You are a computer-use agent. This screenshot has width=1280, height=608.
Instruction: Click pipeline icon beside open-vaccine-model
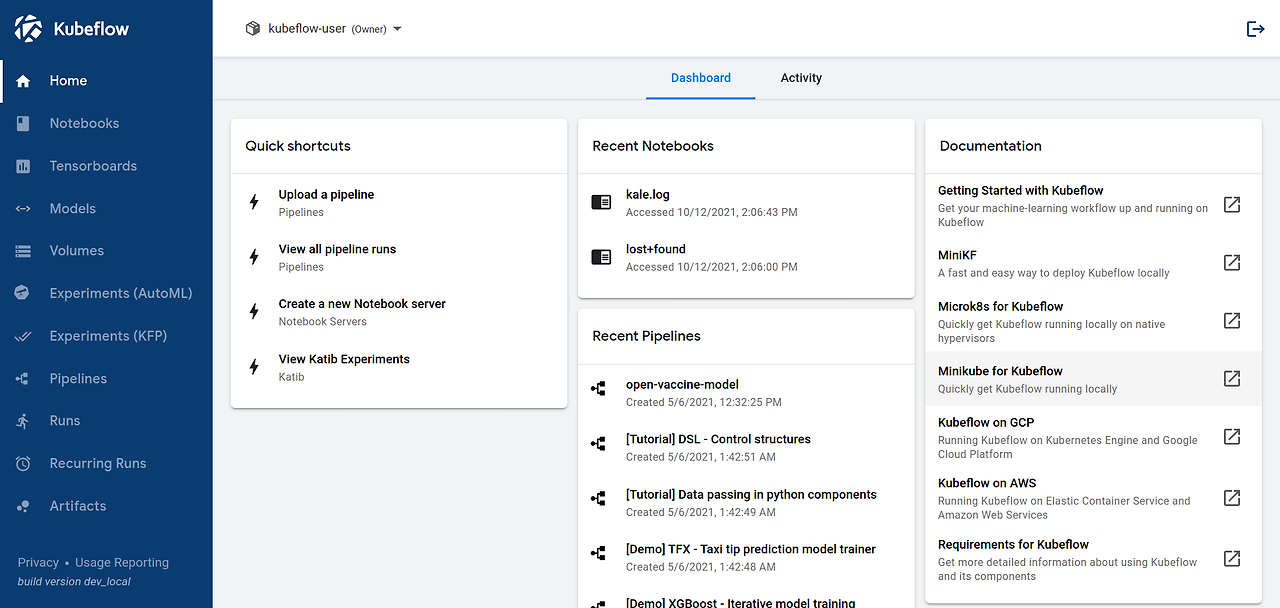pos(598,388)
